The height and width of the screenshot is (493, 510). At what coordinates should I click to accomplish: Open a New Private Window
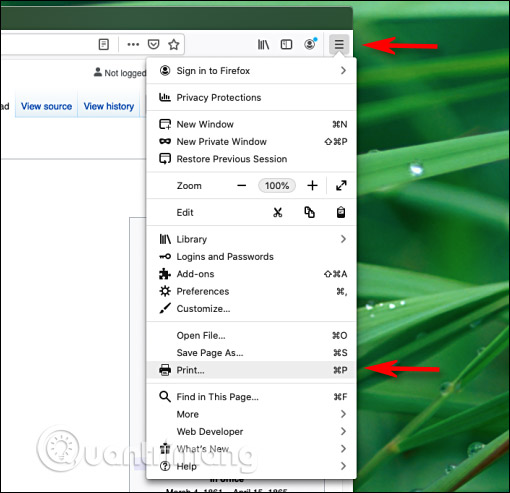point(252,142)
